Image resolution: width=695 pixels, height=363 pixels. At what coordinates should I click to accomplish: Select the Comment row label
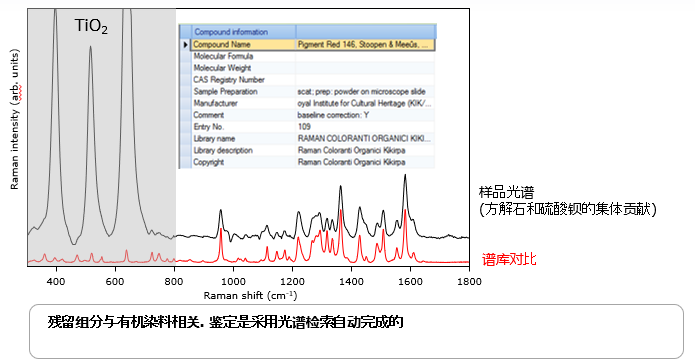(x=208, y=115)
